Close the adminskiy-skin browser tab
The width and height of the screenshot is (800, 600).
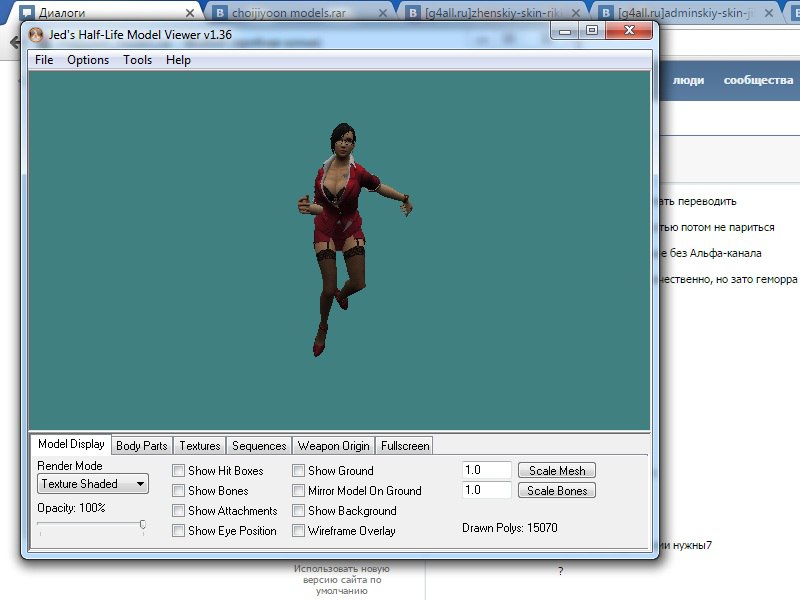coord(768,13)
